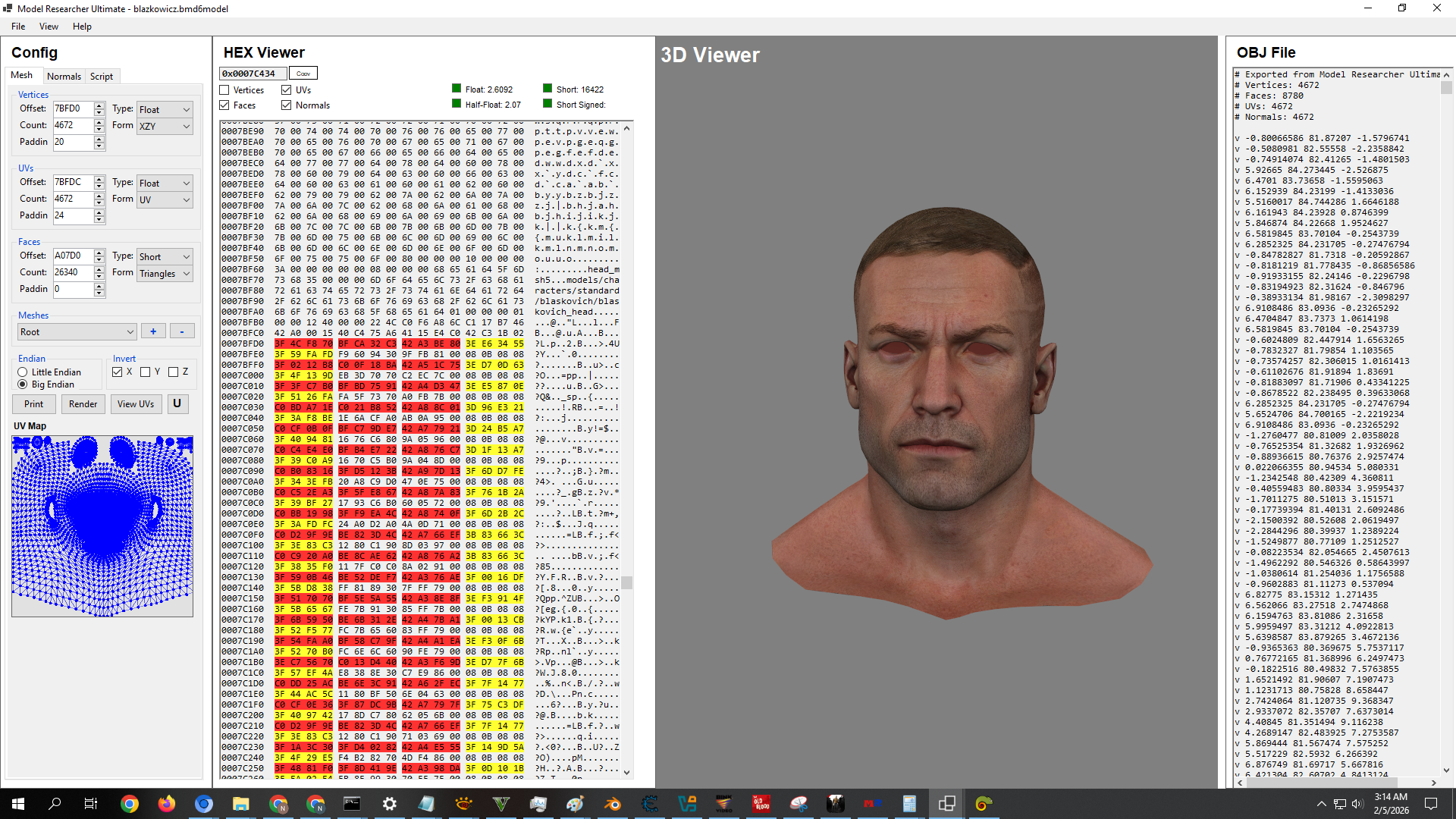Click the green Float indicator swatch
This screenshot has height=819, width=1456.
pos(457,88)
